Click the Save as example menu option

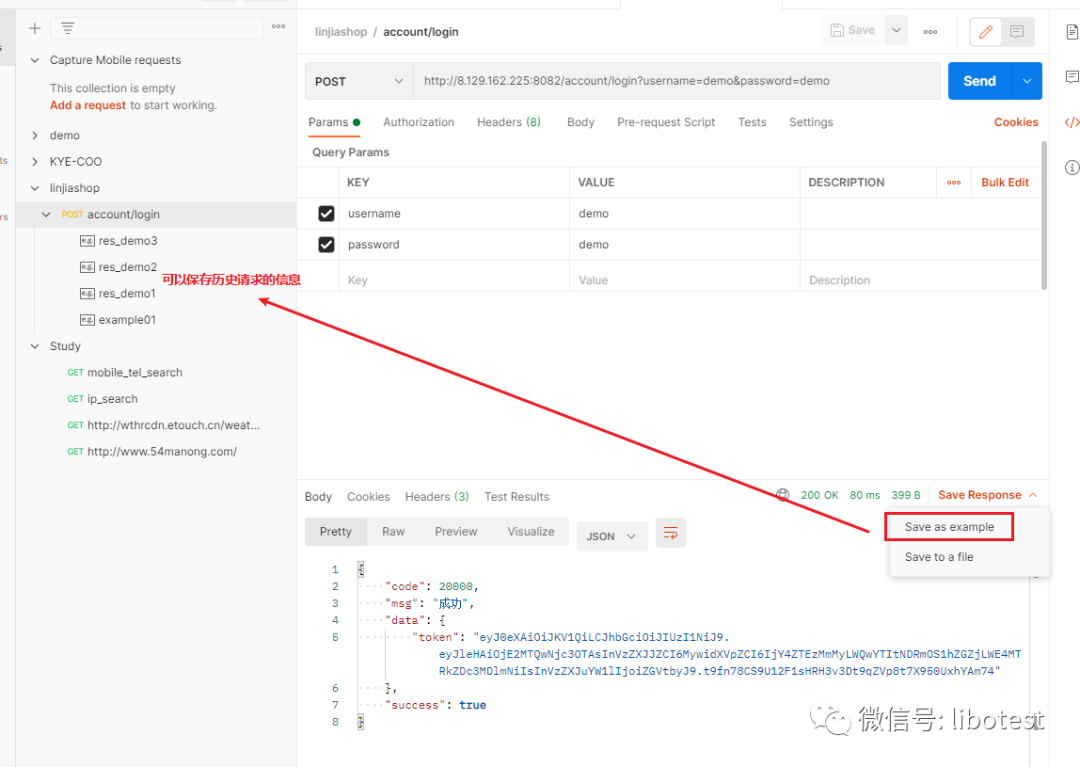(948, 526)
